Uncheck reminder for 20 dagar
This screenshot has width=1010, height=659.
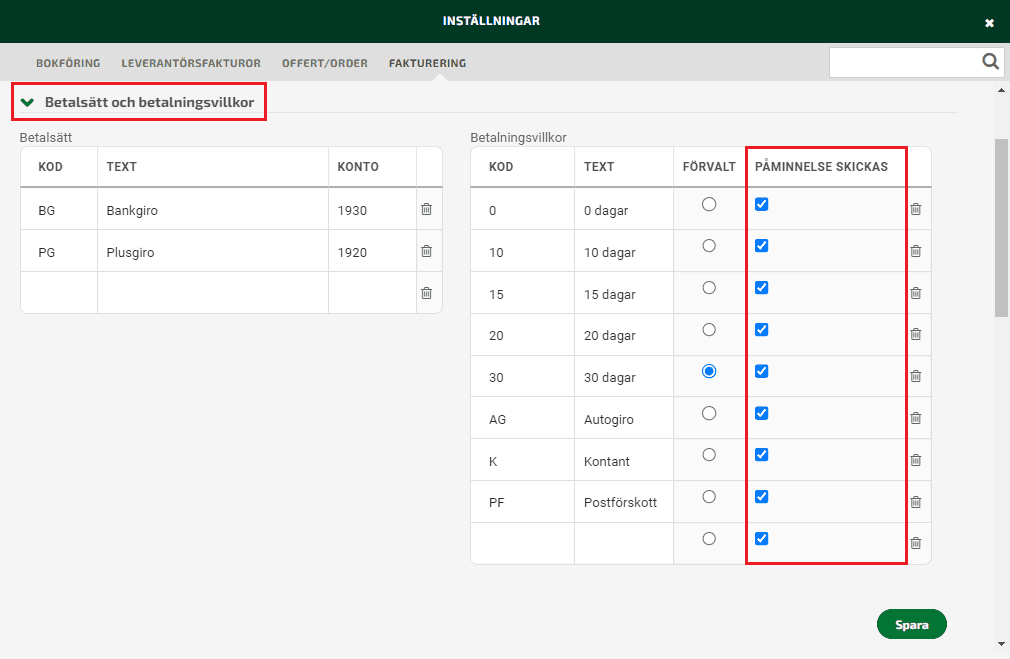(x=761, y=330)
